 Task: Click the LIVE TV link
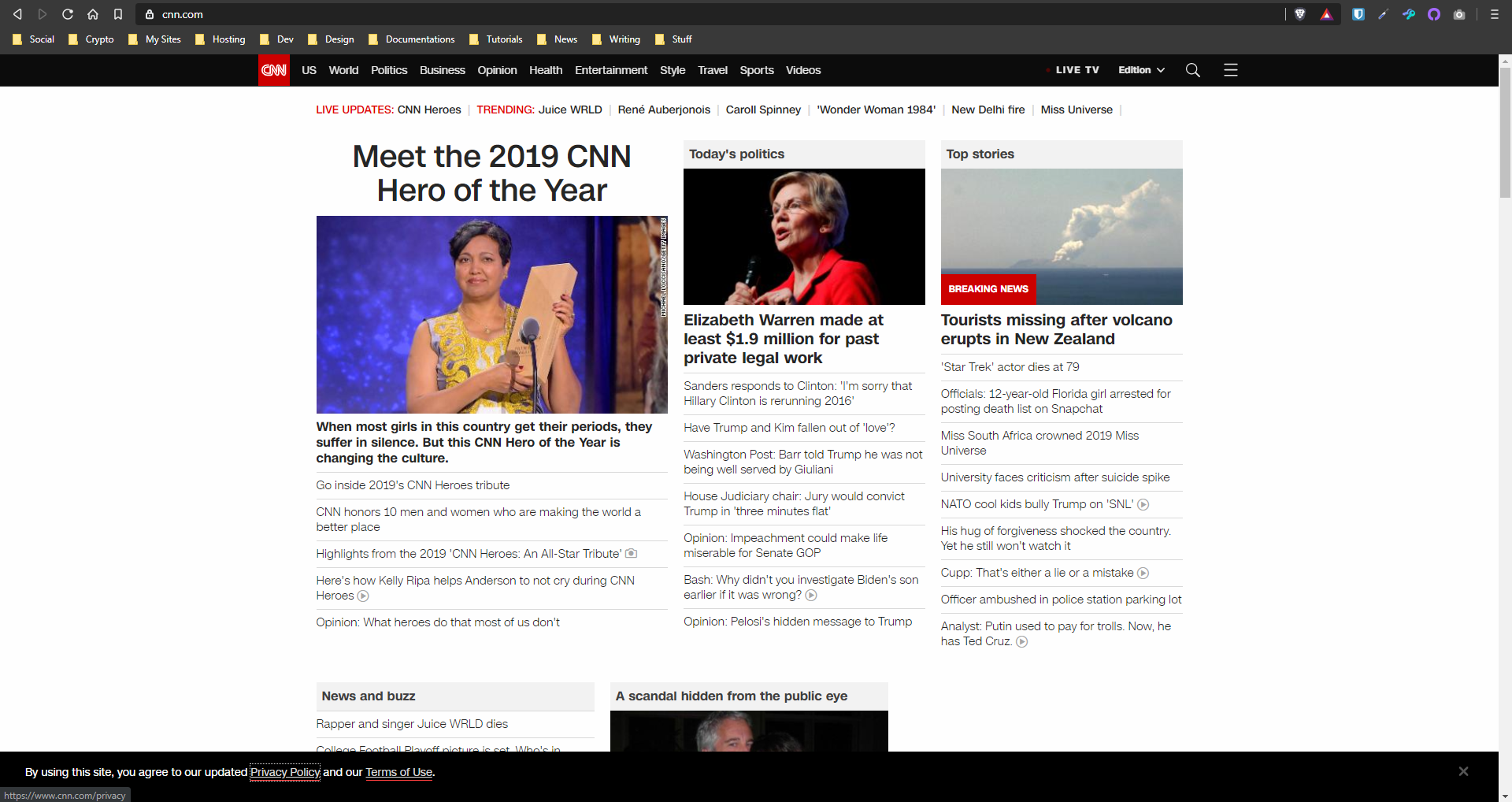(x=1077, y=70)
